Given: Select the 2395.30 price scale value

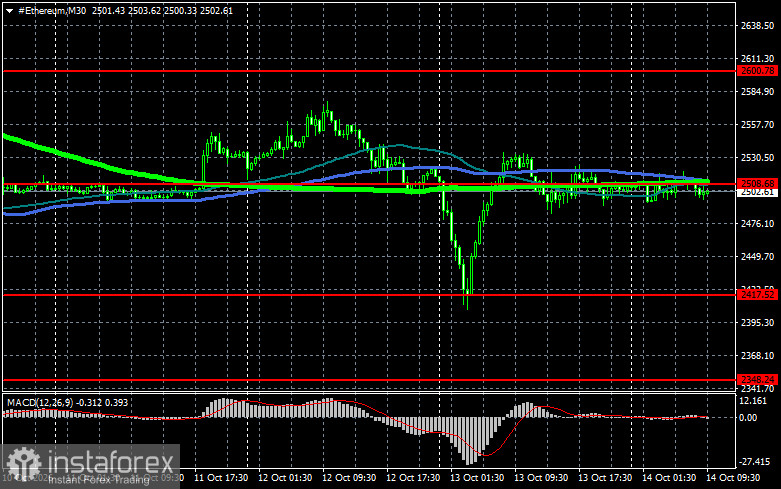Looking at the screenshot, I should coord(757,323).
